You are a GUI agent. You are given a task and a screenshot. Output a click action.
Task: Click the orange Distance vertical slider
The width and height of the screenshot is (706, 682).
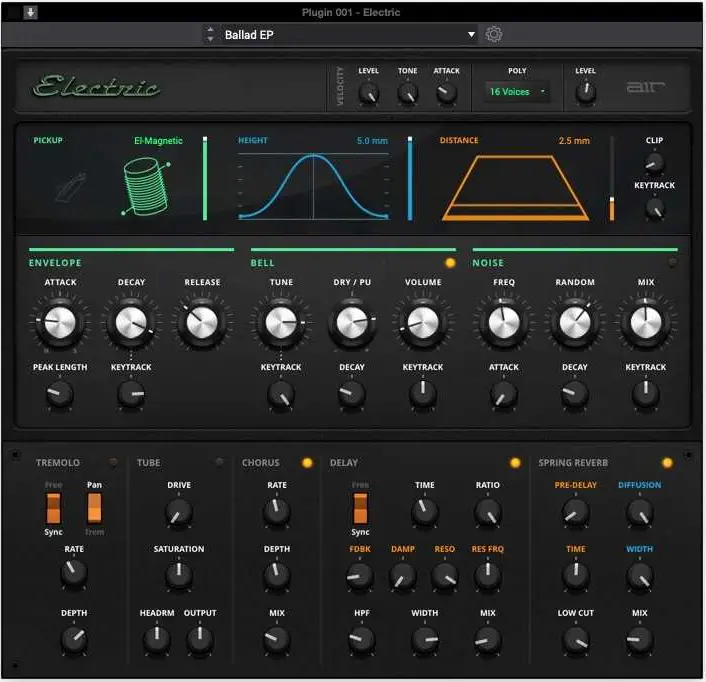611,178
